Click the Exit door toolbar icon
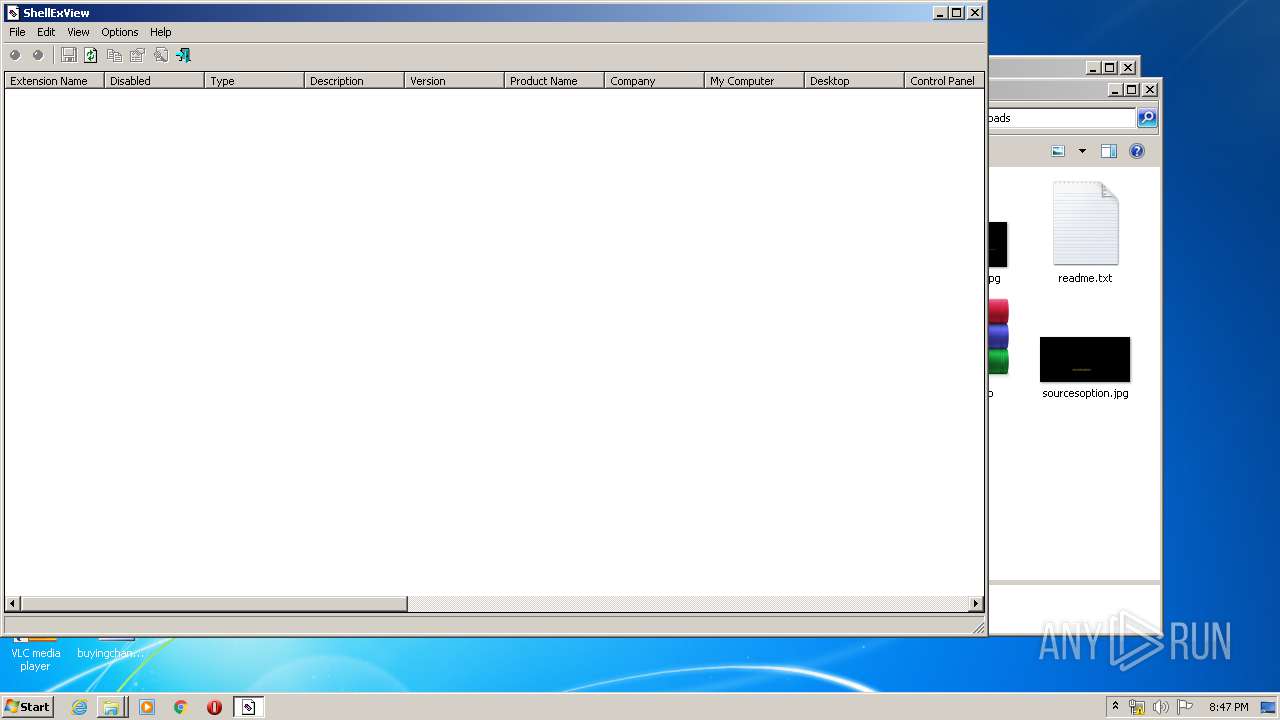 click(x=183, y=55)
